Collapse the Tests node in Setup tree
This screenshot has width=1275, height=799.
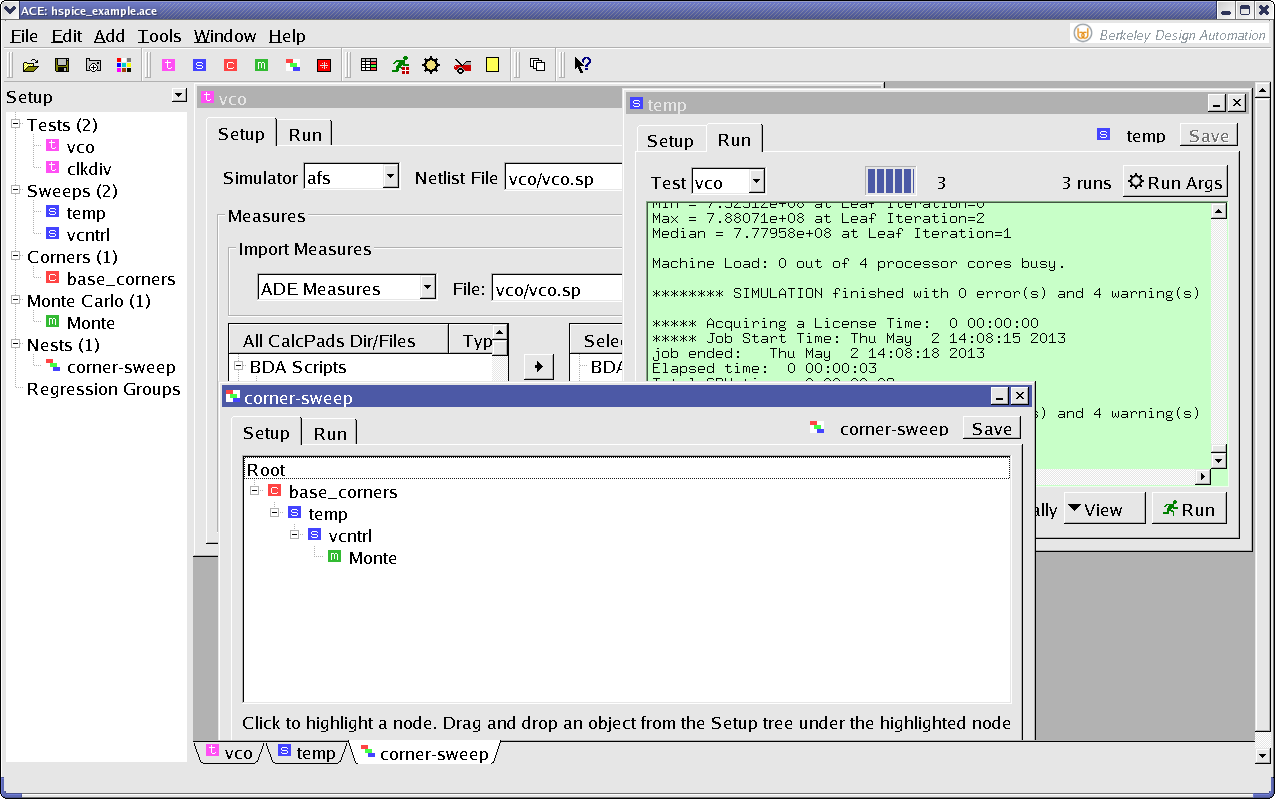click(x=16, y=125)
